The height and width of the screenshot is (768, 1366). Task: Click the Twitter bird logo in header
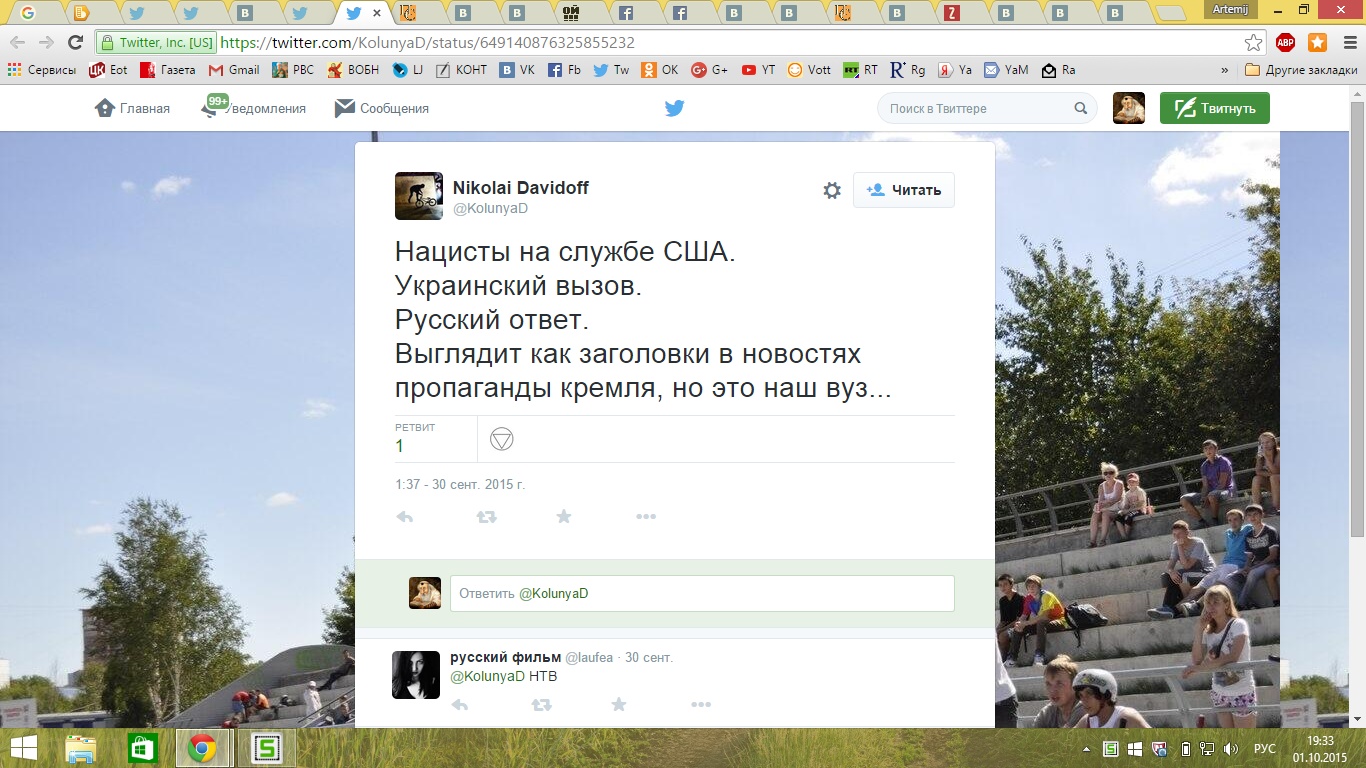pos(675,108)
